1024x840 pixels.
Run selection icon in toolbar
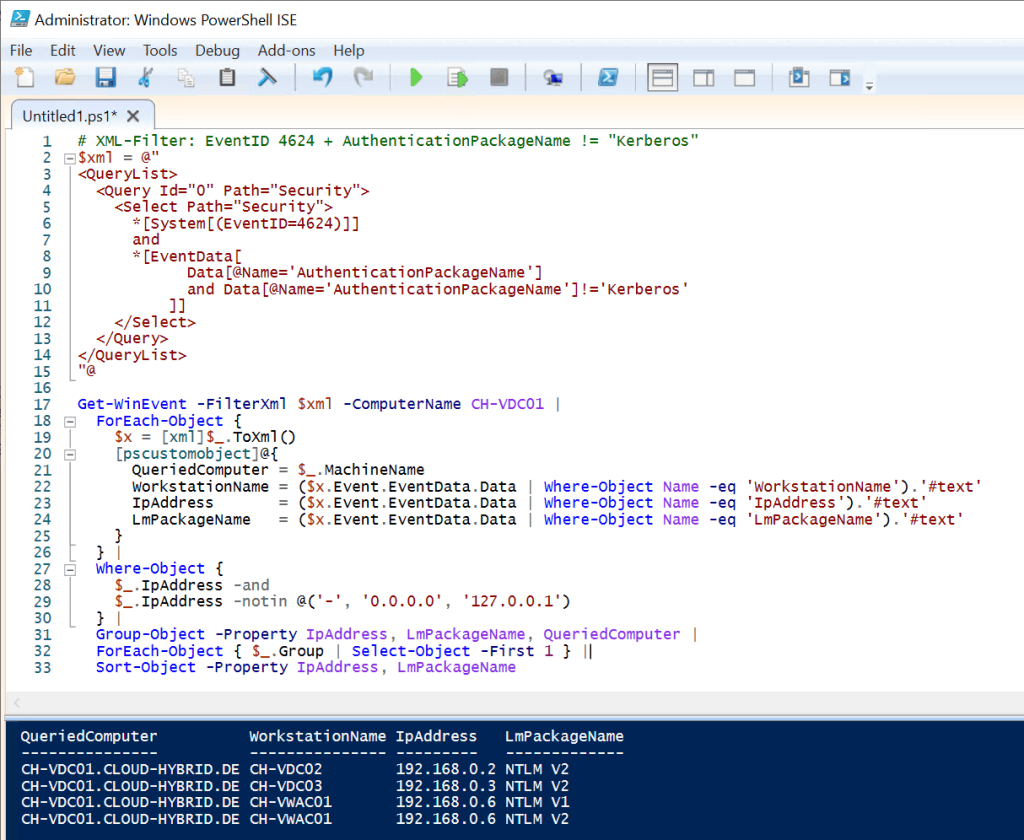pos(457,78)
